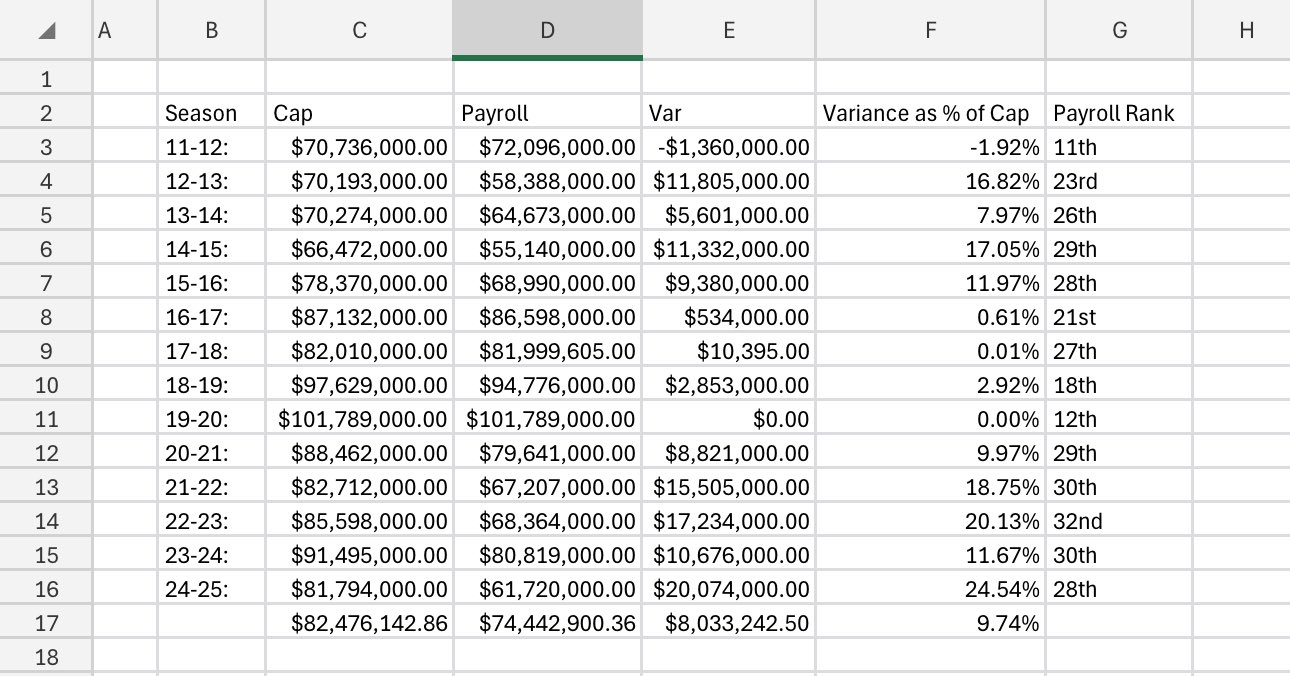Click variance value $0.00

coord(728,419)
